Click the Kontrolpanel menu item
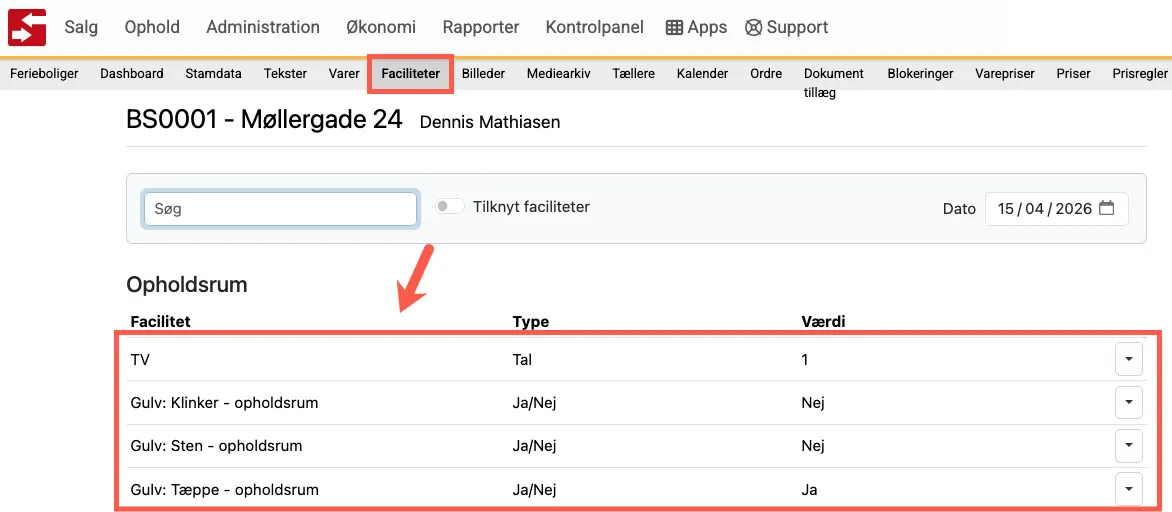 tap(594, 27)
